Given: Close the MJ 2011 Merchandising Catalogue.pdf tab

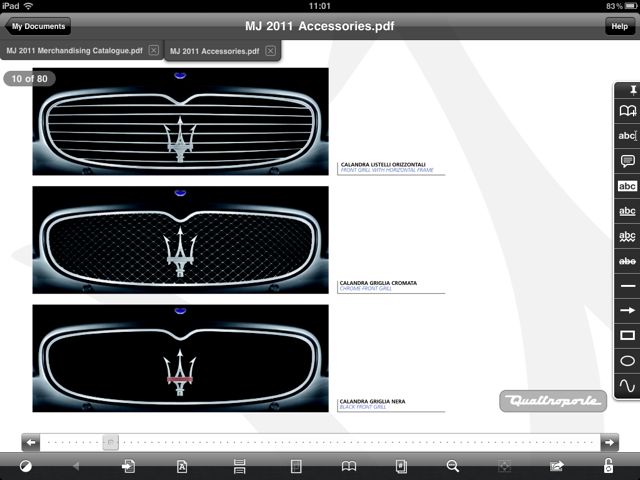Looking at the screenshot, I should pyautogui.click(x=153, y=50).
